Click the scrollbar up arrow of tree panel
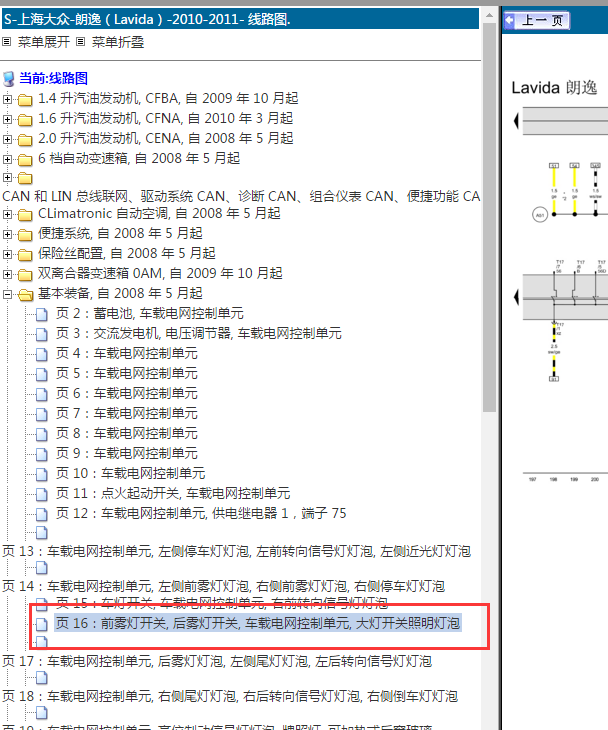This screenshot has width=608, height=730. [489, 15]
